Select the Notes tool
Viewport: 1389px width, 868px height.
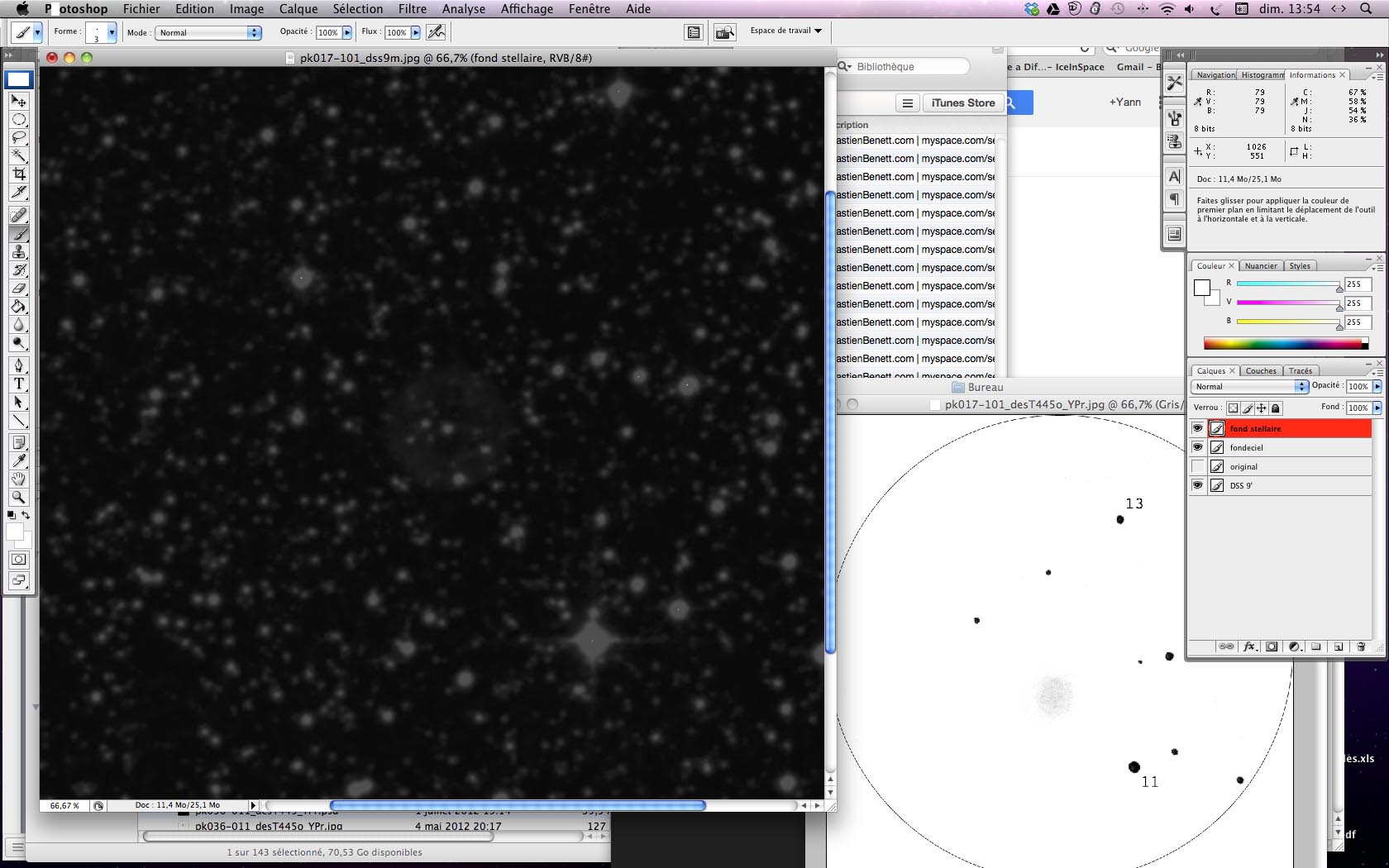(x=18, y=442)
